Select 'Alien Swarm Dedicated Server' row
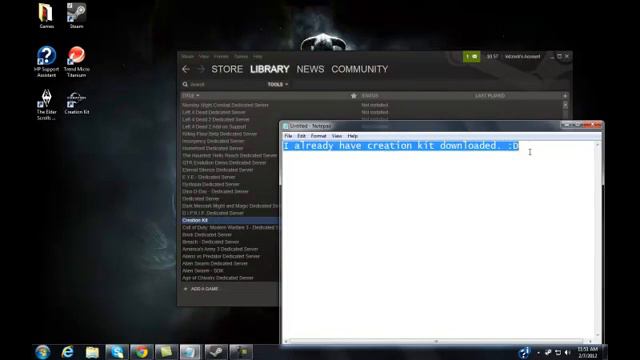 point(230,263)
